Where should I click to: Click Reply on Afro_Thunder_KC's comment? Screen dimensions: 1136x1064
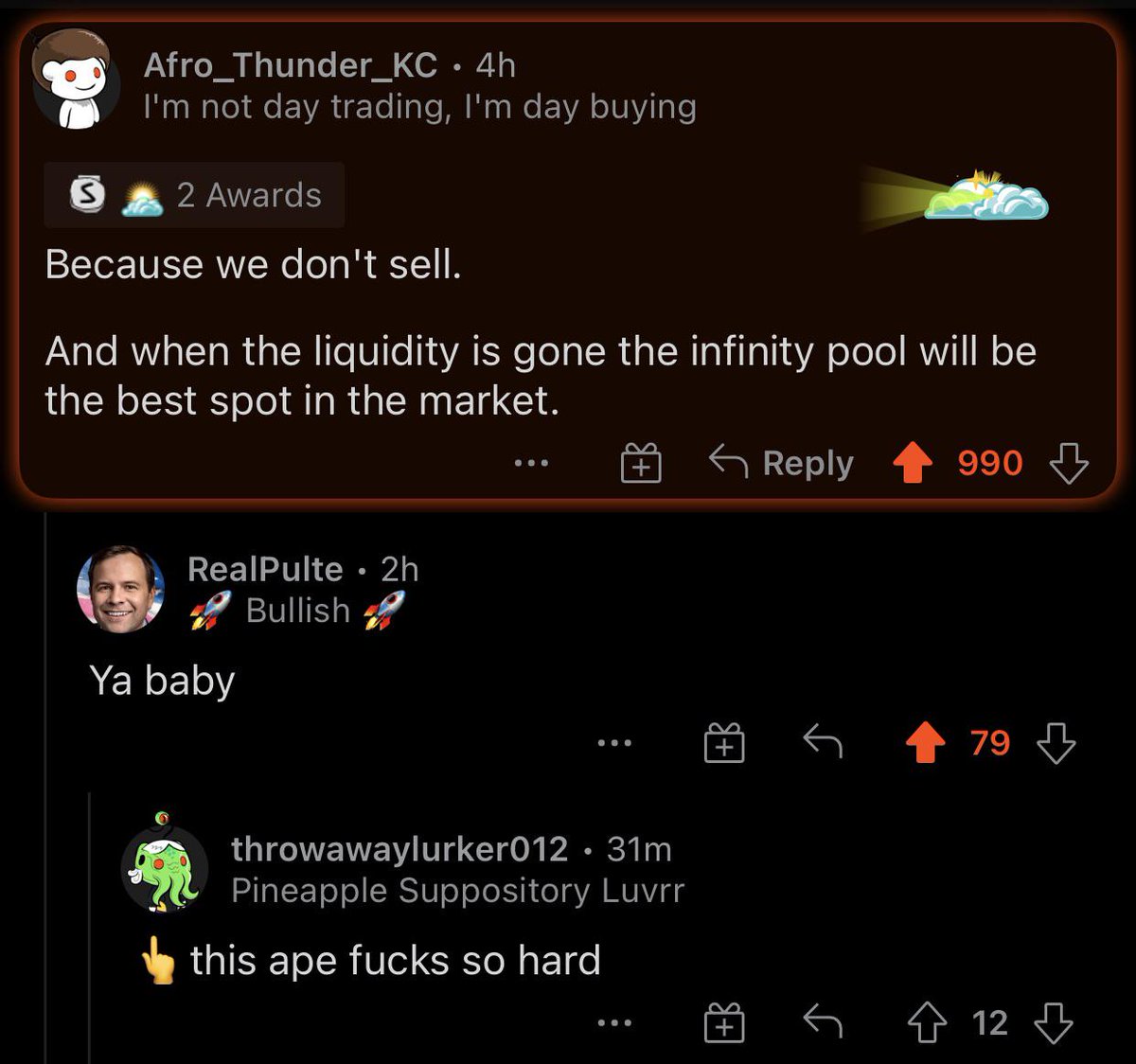[782, 464]
